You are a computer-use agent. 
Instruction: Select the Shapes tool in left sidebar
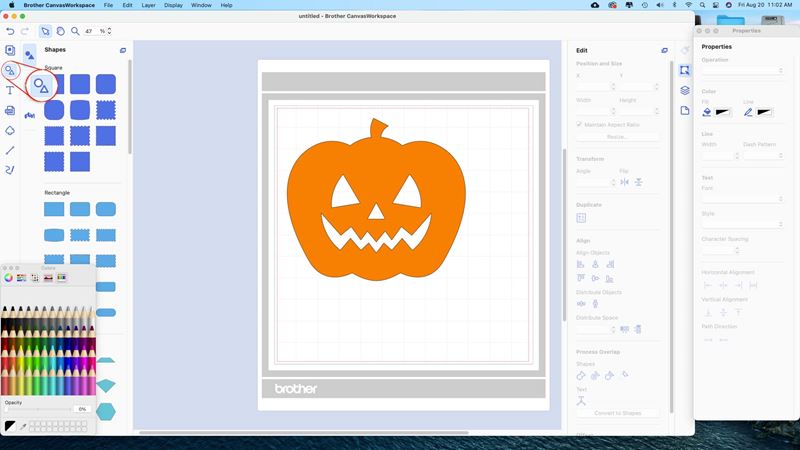(x=10, y=70)
